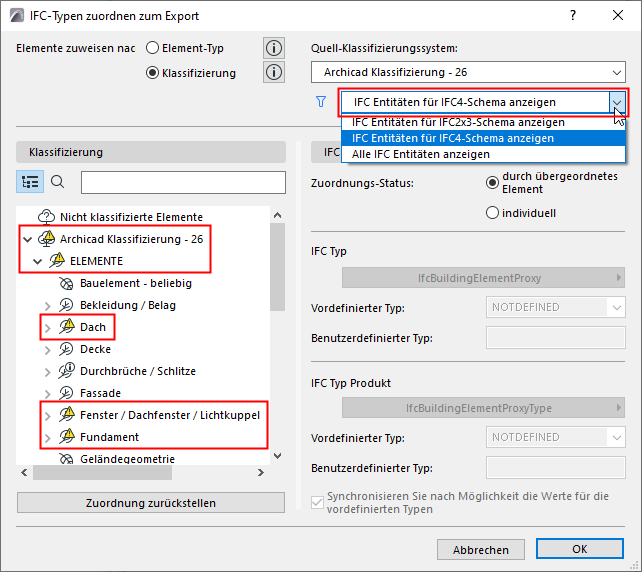
Task: Click the horizontal scroll right arrow
Action: tap(260, 473)
